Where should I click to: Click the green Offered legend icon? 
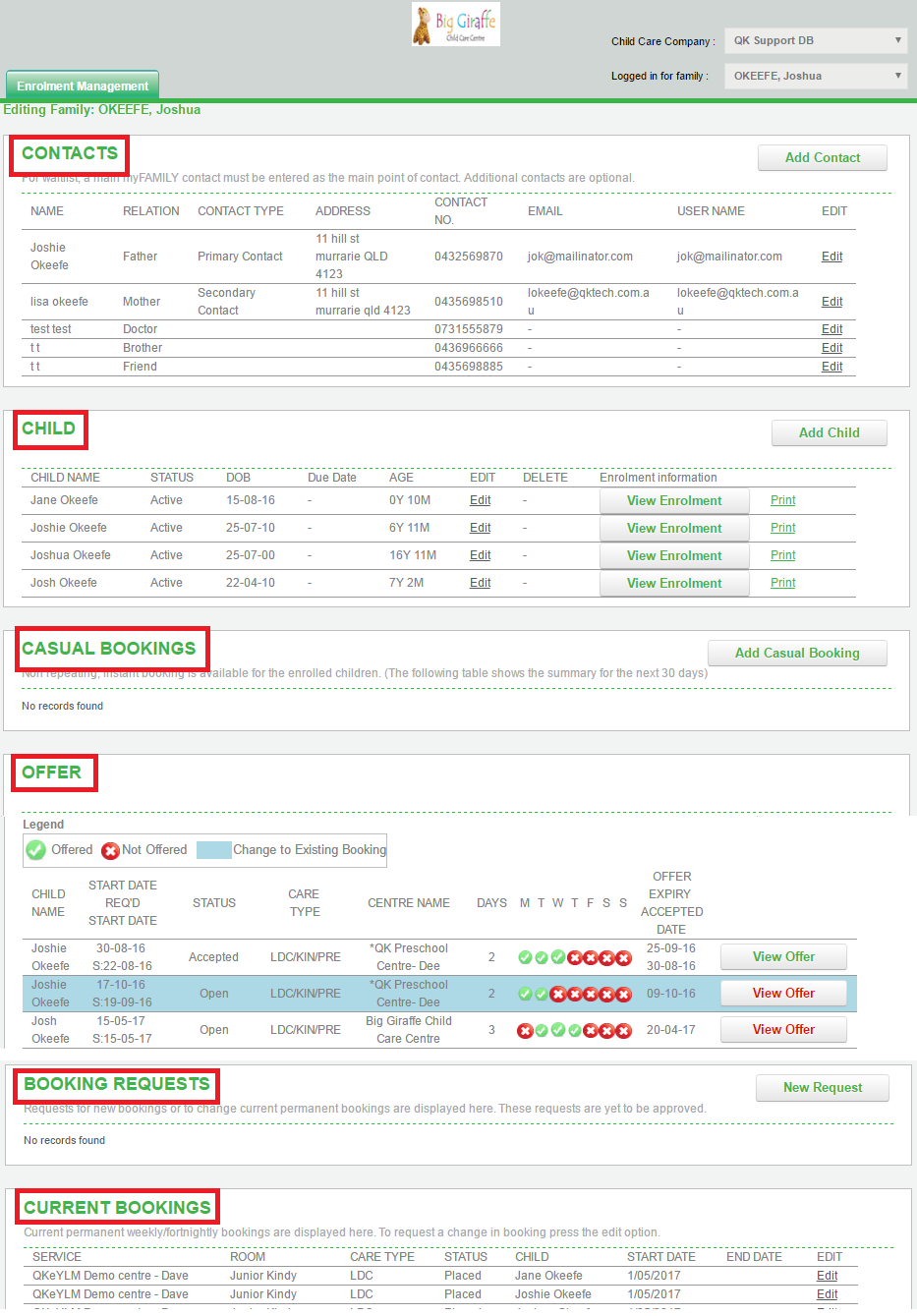pos(35,849)
